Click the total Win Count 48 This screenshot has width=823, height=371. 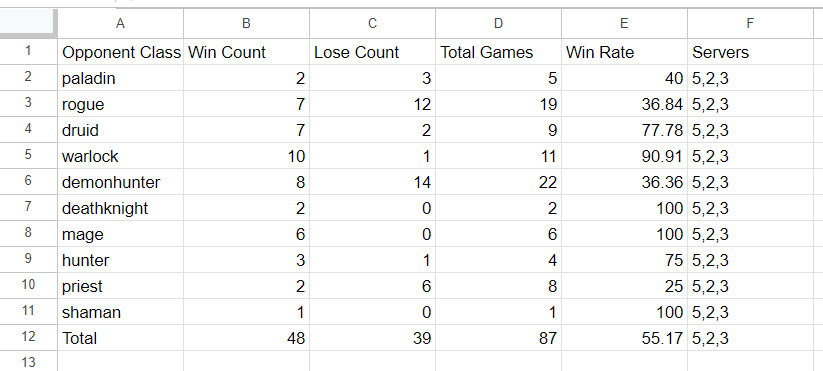pos(246,338)
